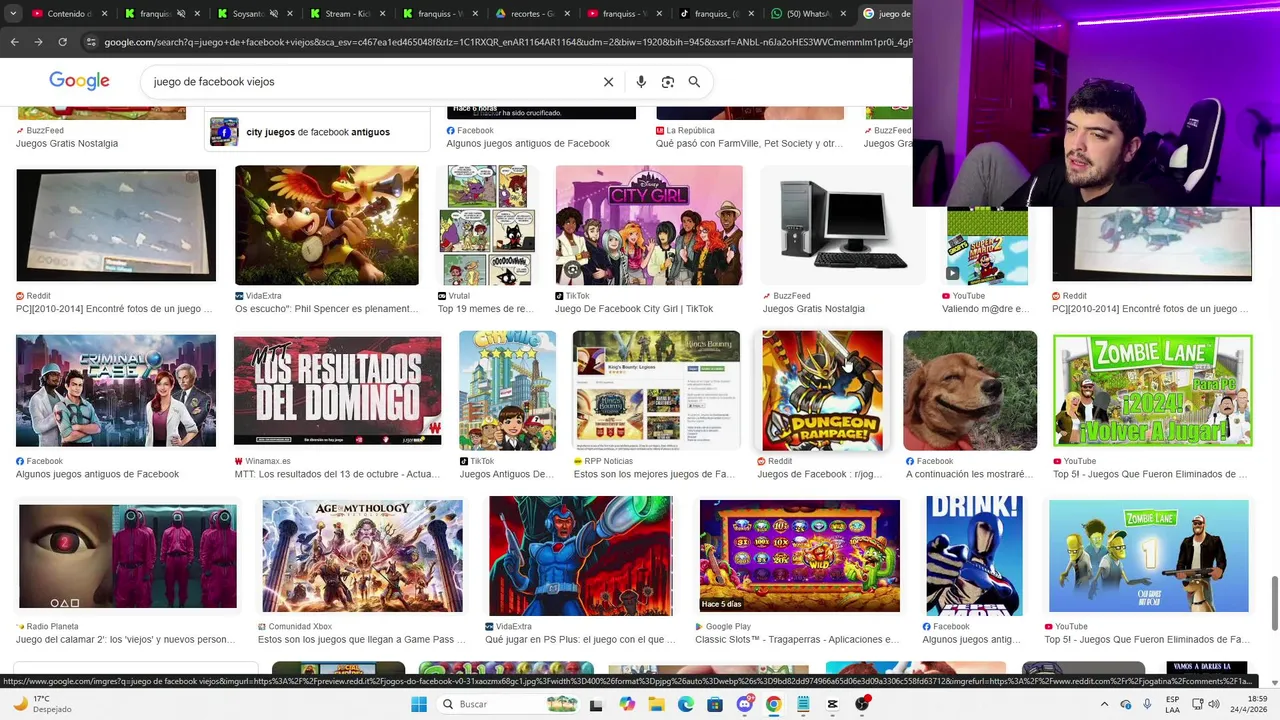The width and height of the screenshot is (1280, 720).
Task: Click the taskbar Buscar search box
Action: (x=510, y=704)
